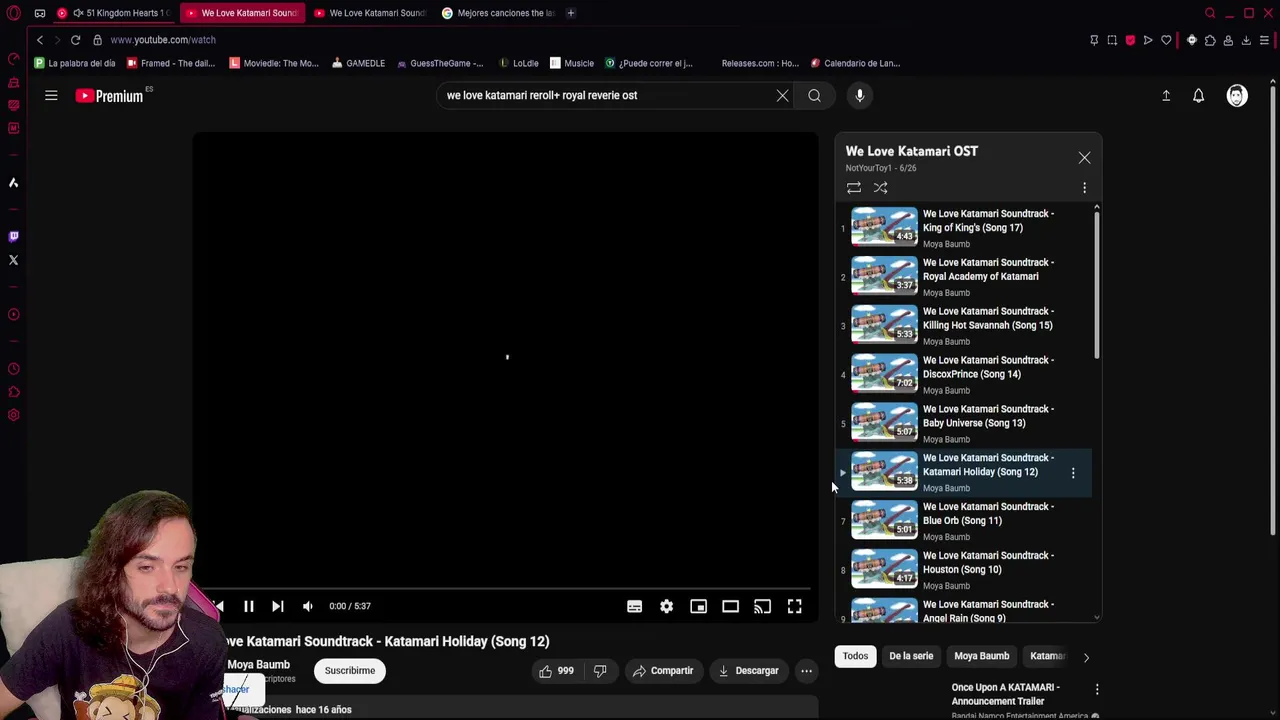Open Twitch in the Opera sidebar
The image size is (1280, 720).
tap(13, 237)
